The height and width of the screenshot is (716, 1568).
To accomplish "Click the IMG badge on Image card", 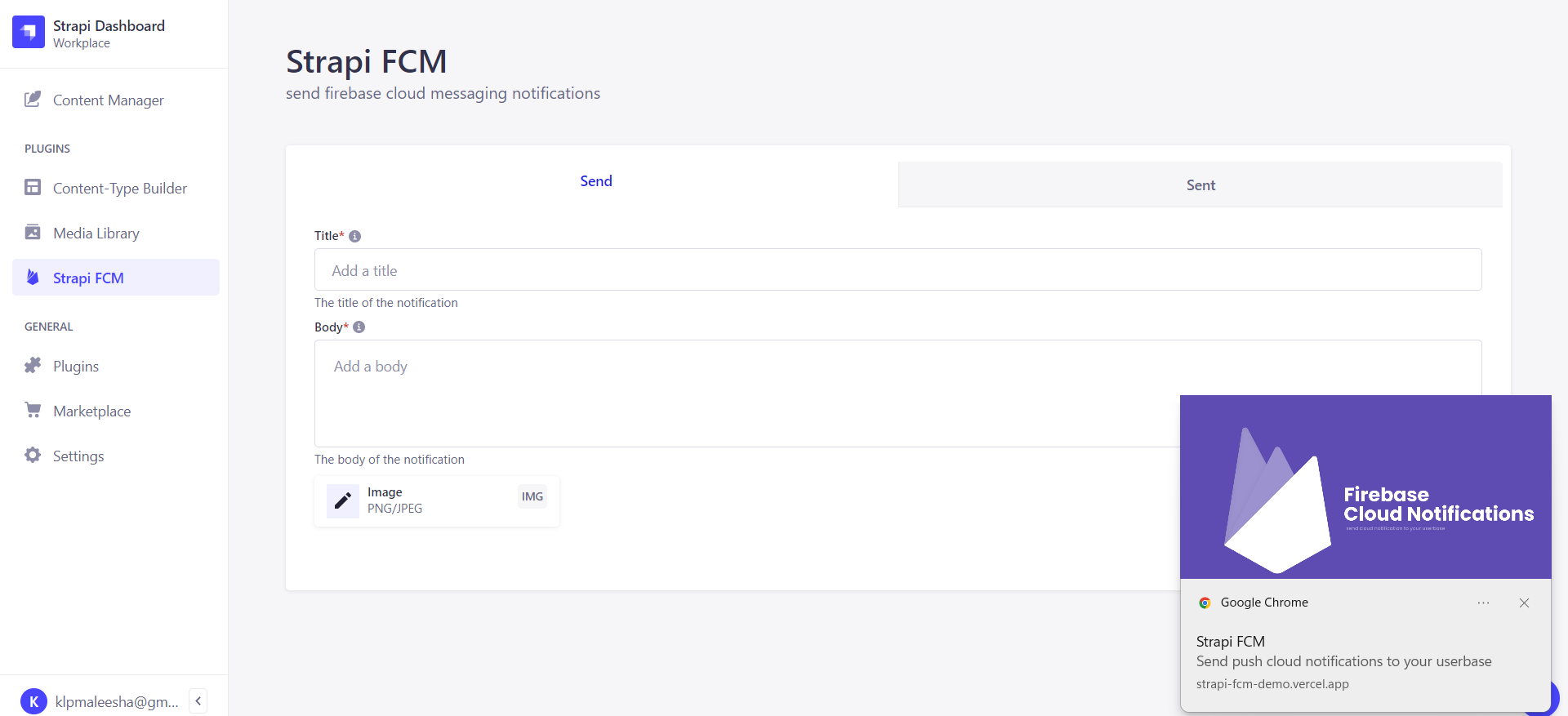I will 532,496.
